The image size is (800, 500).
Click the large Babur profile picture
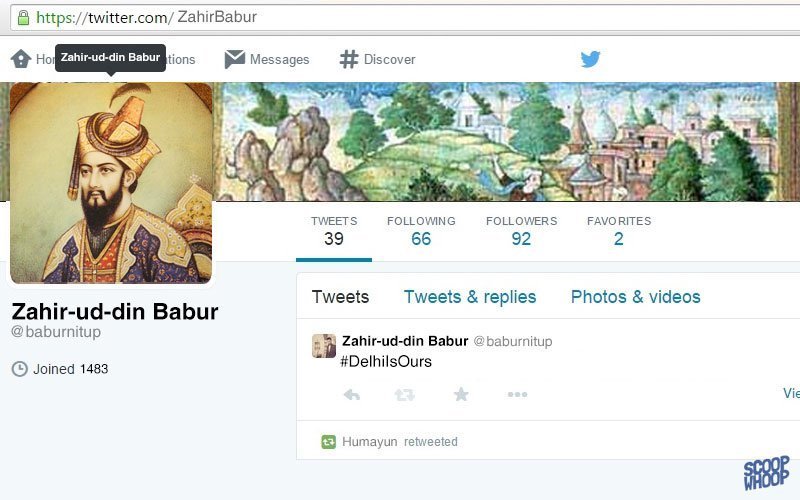[111, 183]
